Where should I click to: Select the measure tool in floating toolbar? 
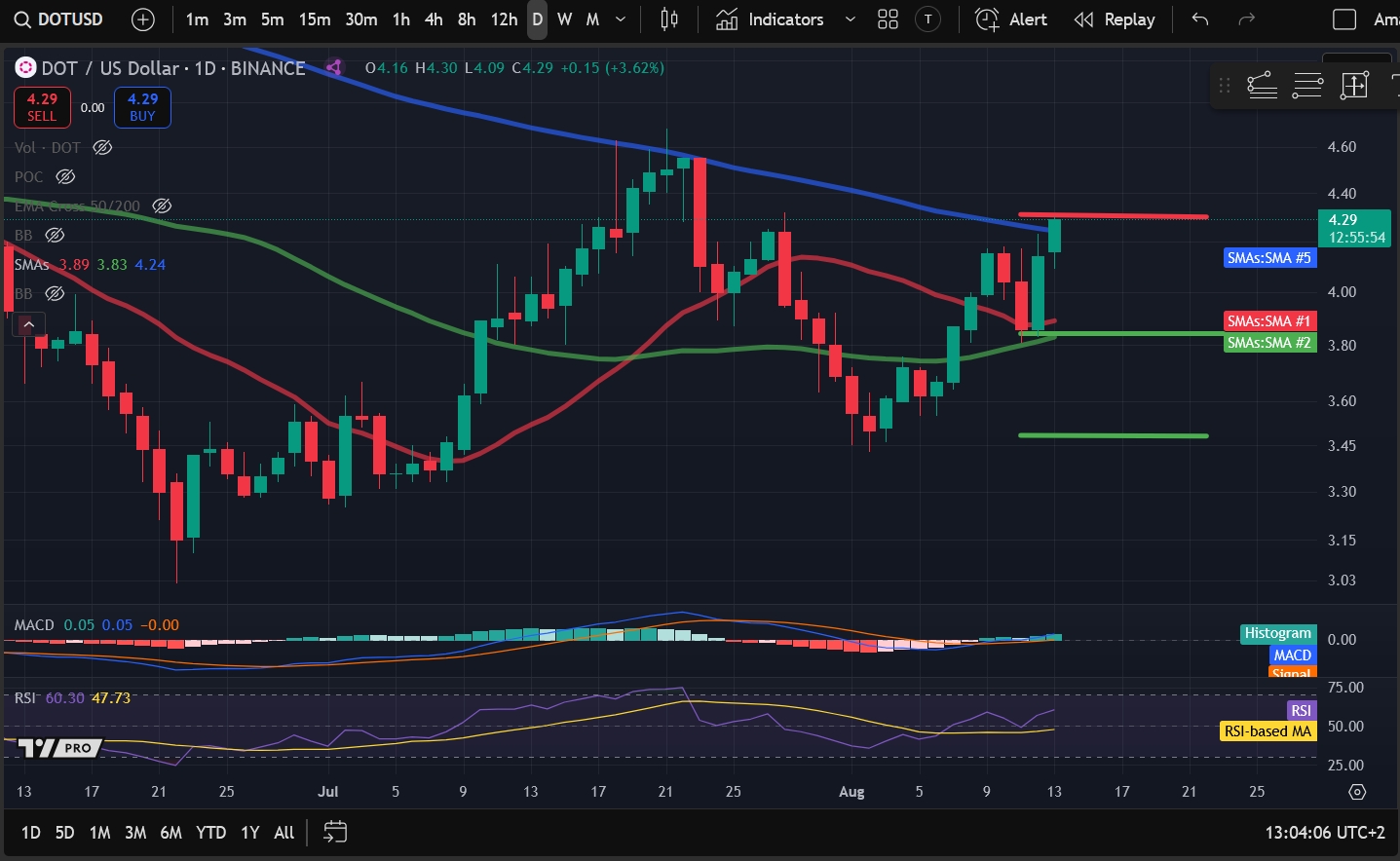click(1354, 86)
